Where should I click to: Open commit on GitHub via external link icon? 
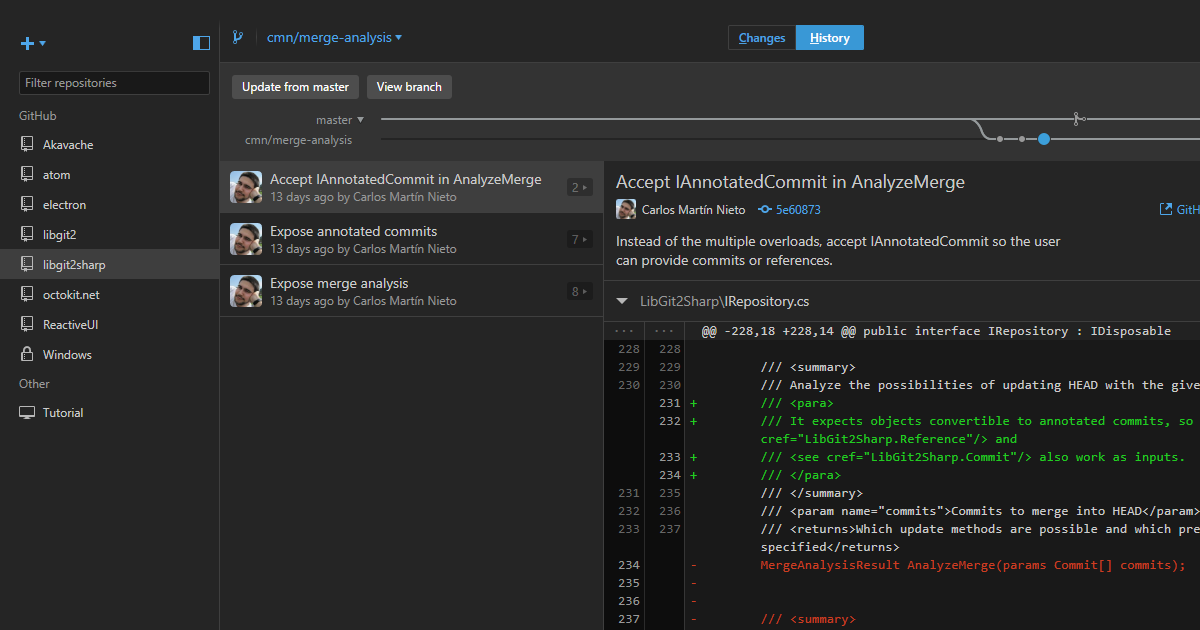tap(1166, 208)
